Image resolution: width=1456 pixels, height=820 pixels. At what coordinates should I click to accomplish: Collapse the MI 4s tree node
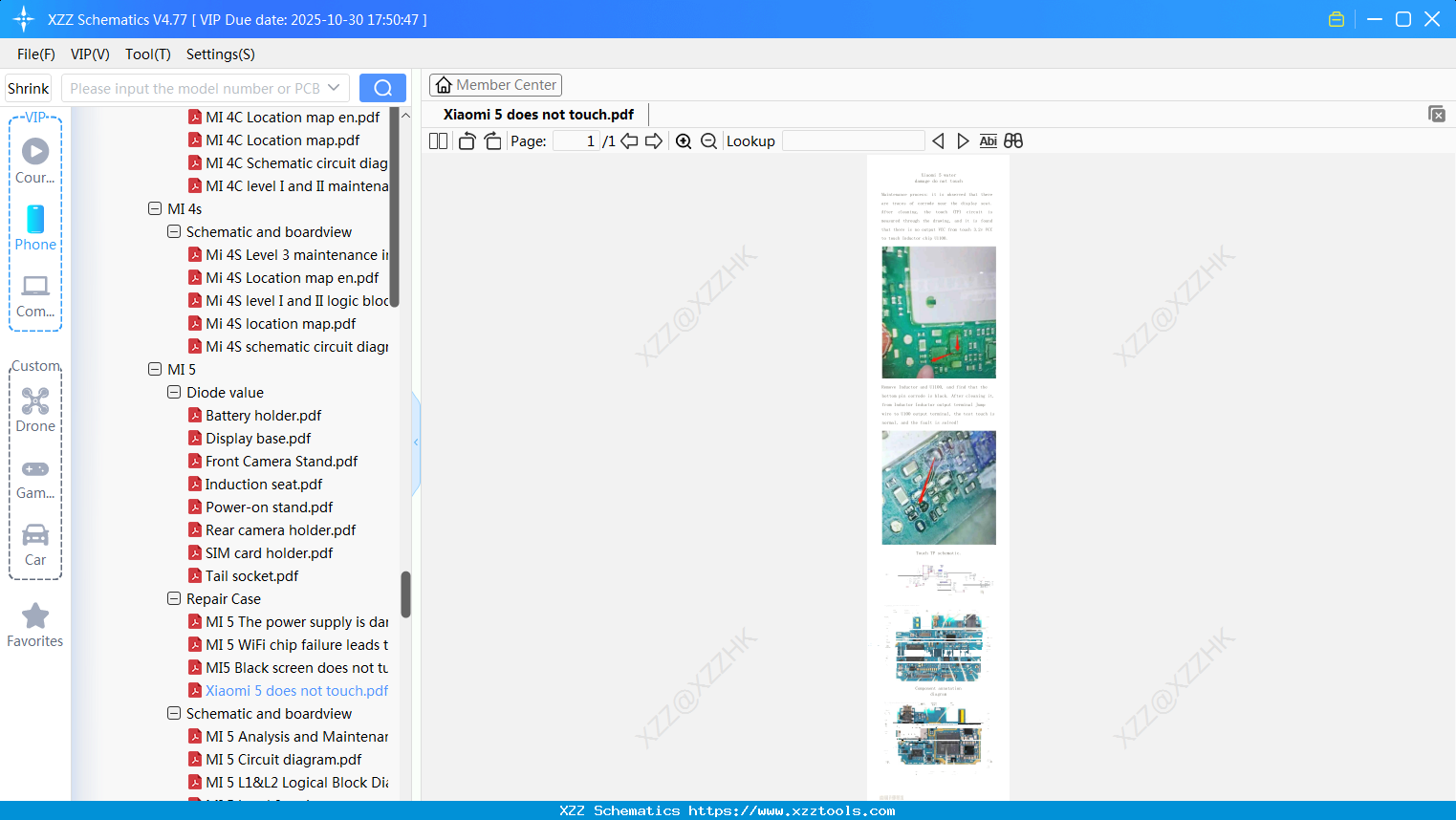[x=155, y=208]
